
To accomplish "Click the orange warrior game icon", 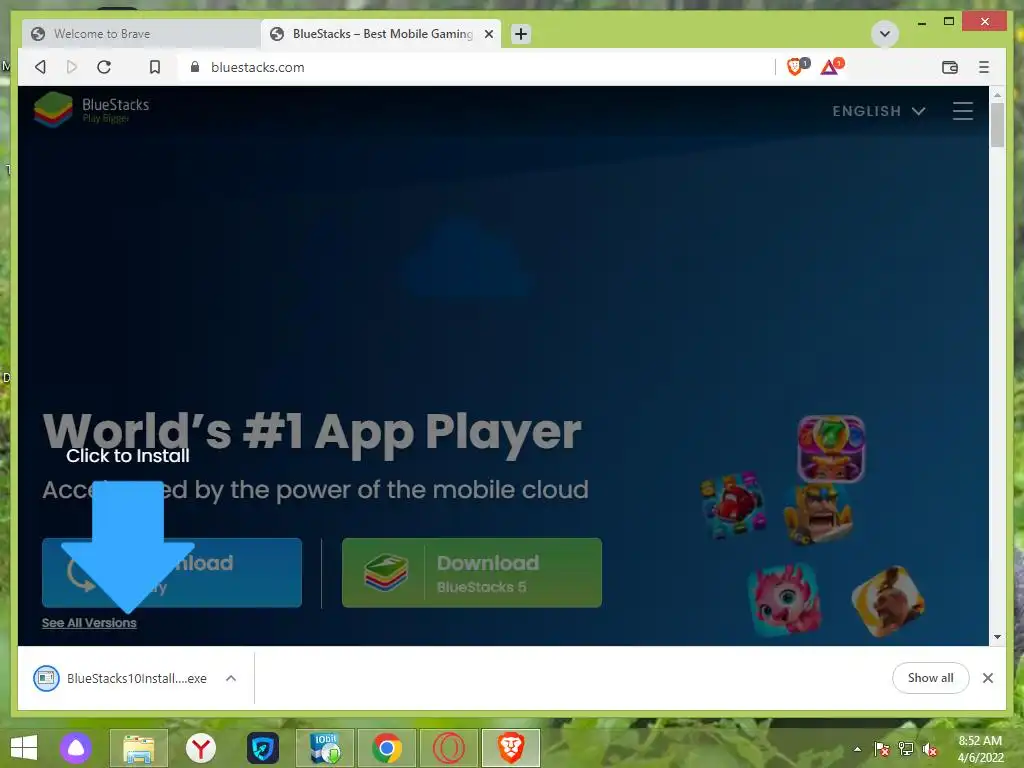I will pos(888,600).
